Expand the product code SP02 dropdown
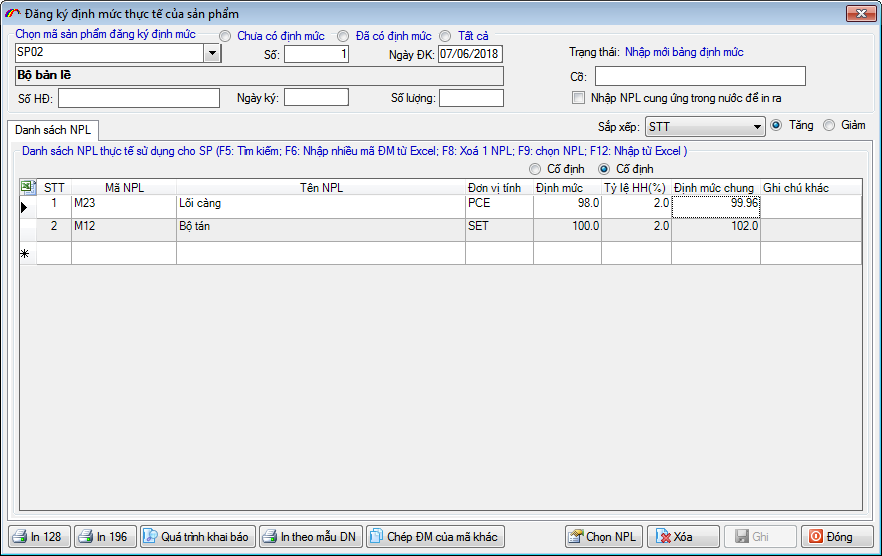 tap(212, 54)
